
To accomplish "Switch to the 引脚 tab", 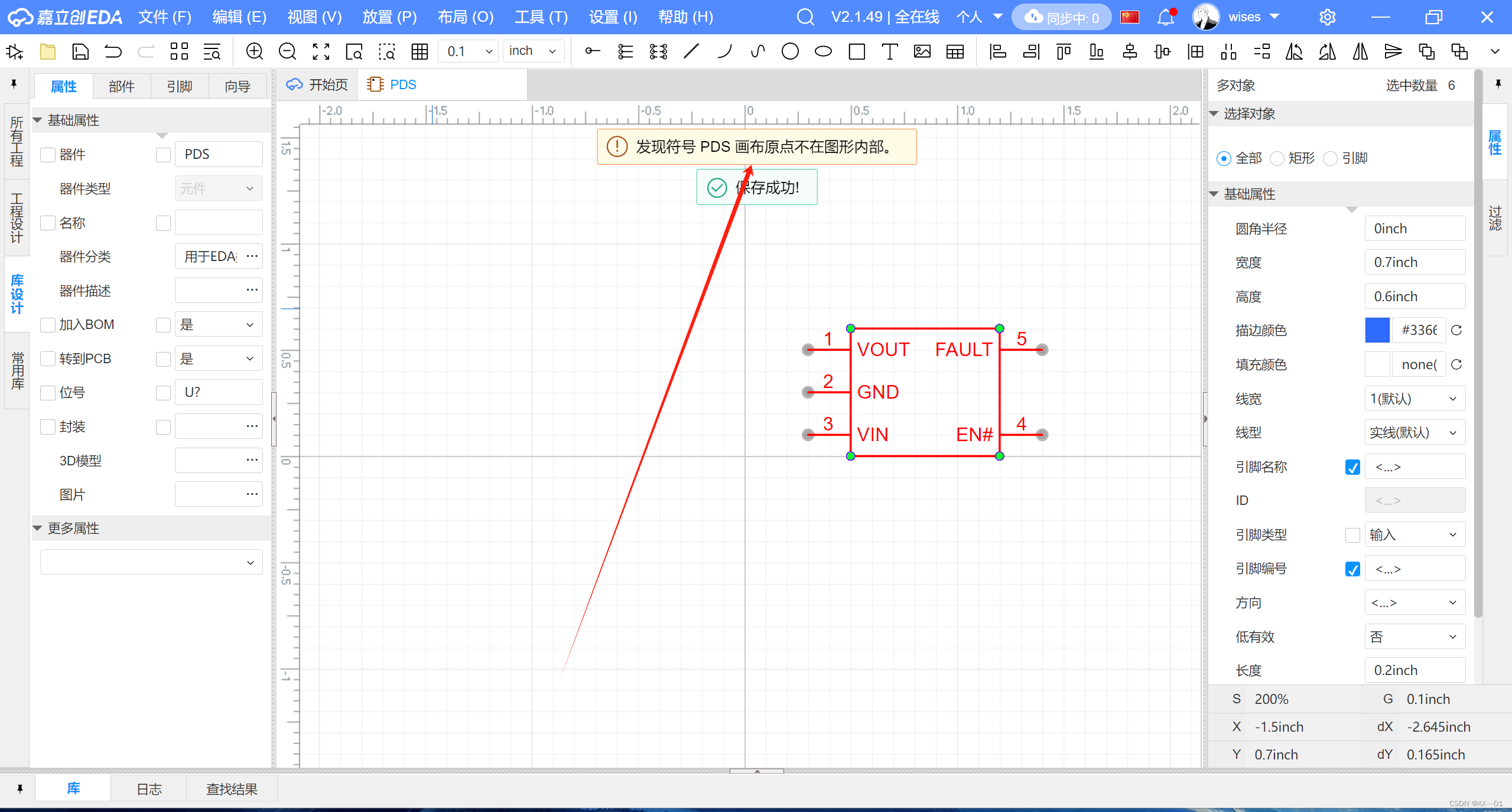I will [x=179, y=86].
